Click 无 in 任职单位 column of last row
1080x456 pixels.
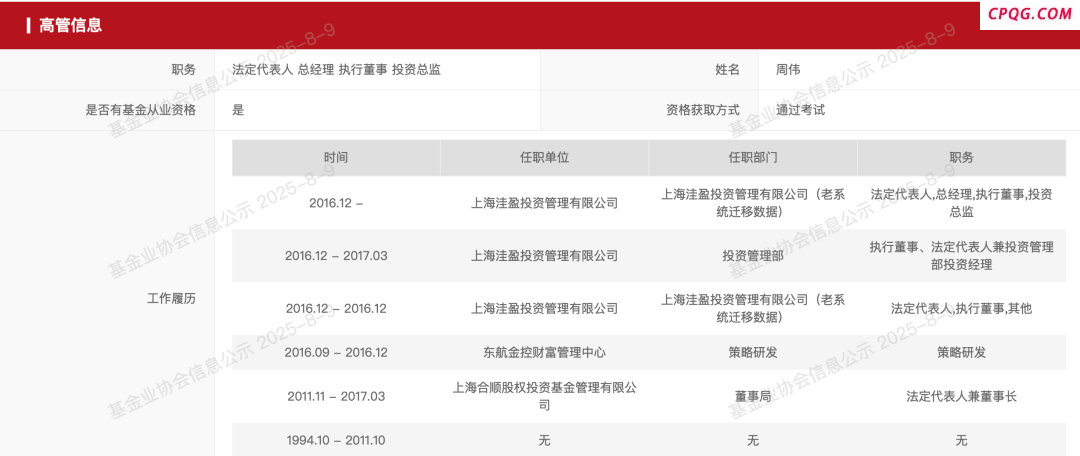tap(544, 441)
